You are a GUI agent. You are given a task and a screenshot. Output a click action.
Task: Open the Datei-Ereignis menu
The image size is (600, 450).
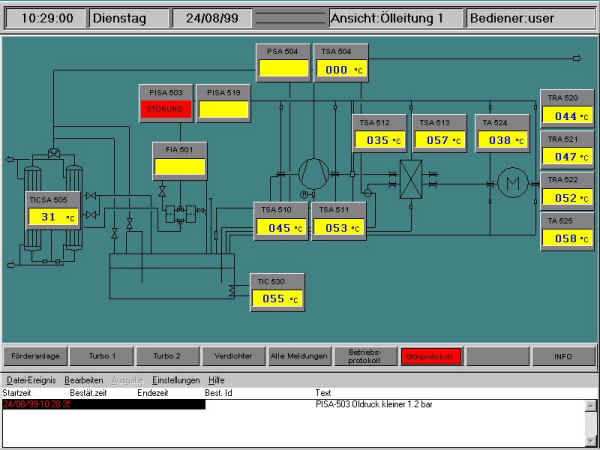coord(31,380)
